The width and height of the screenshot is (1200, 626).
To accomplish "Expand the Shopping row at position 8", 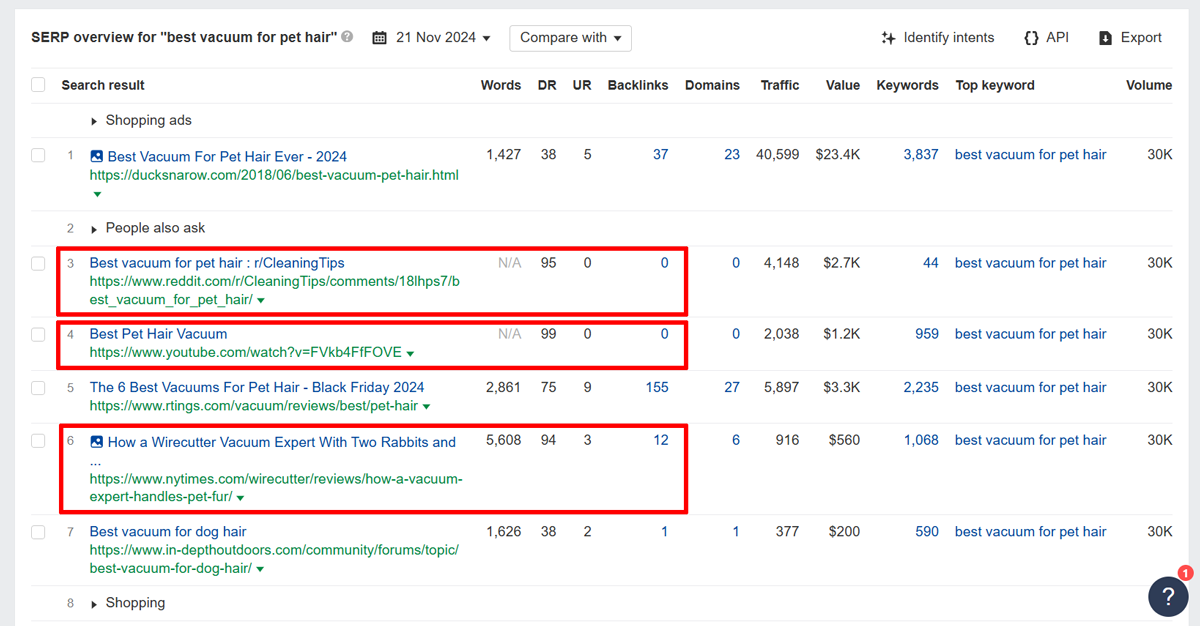I will pyautogui.click(x=128, y=603).
